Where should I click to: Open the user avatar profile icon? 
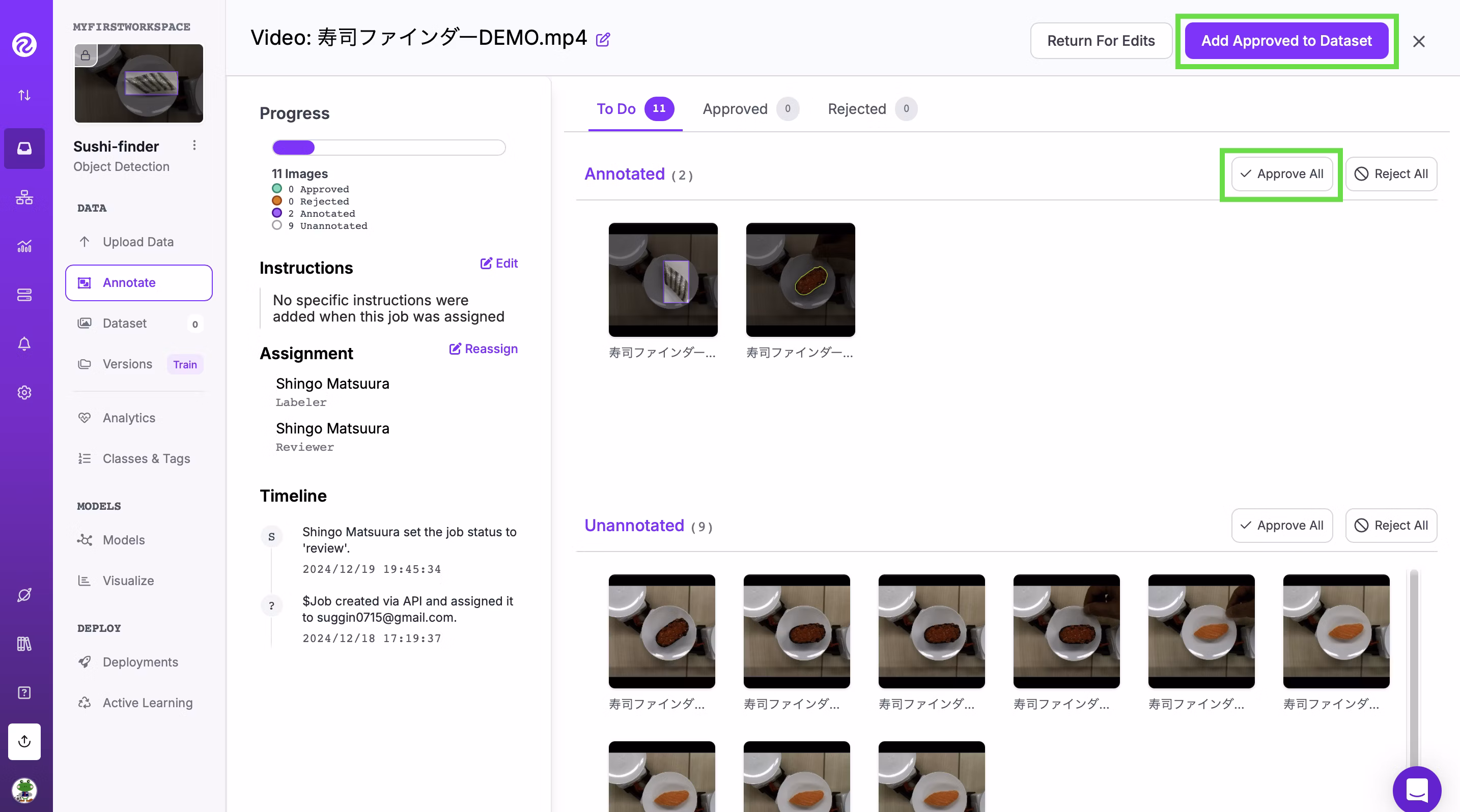pos(24,790)
